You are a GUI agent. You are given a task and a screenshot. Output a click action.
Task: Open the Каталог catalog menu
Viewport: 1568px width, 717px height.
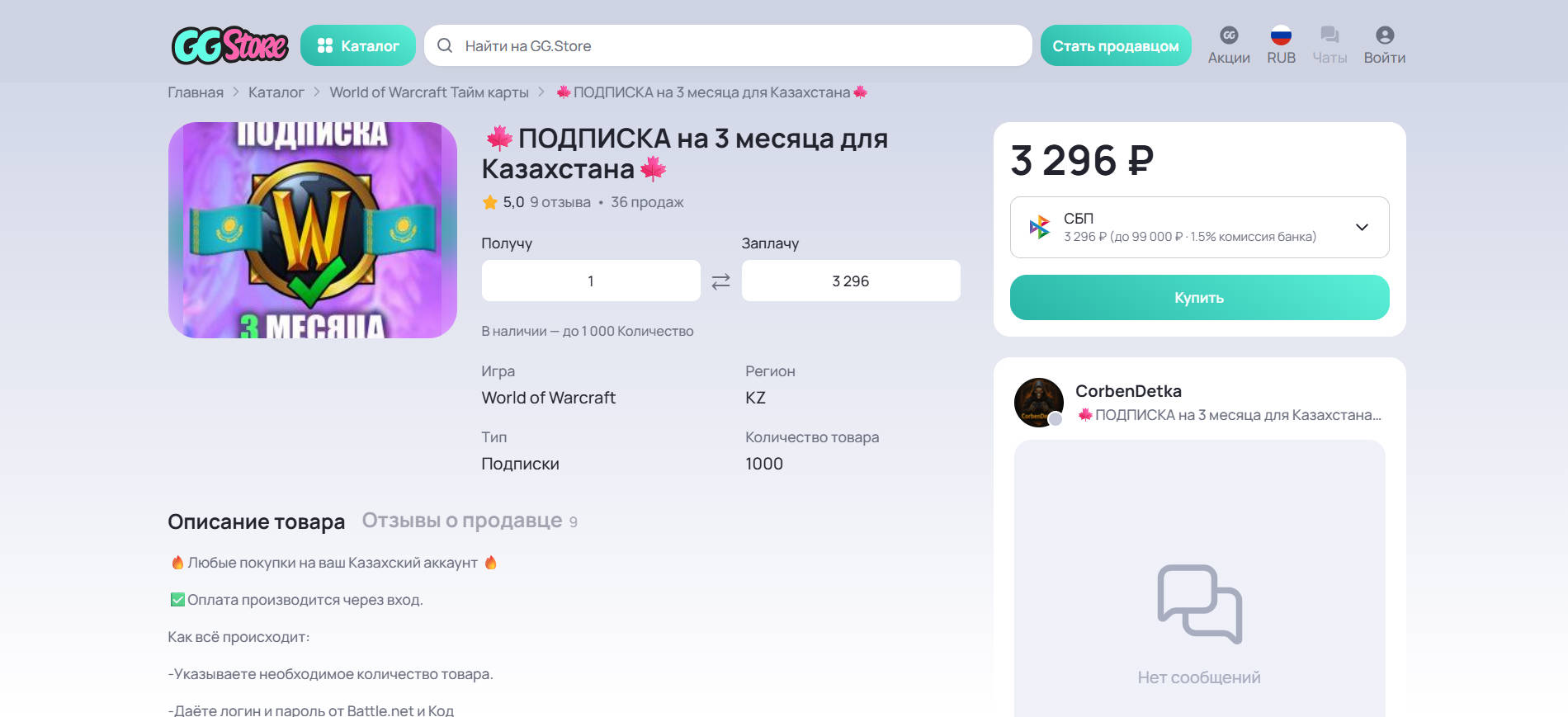coord(358,45)
